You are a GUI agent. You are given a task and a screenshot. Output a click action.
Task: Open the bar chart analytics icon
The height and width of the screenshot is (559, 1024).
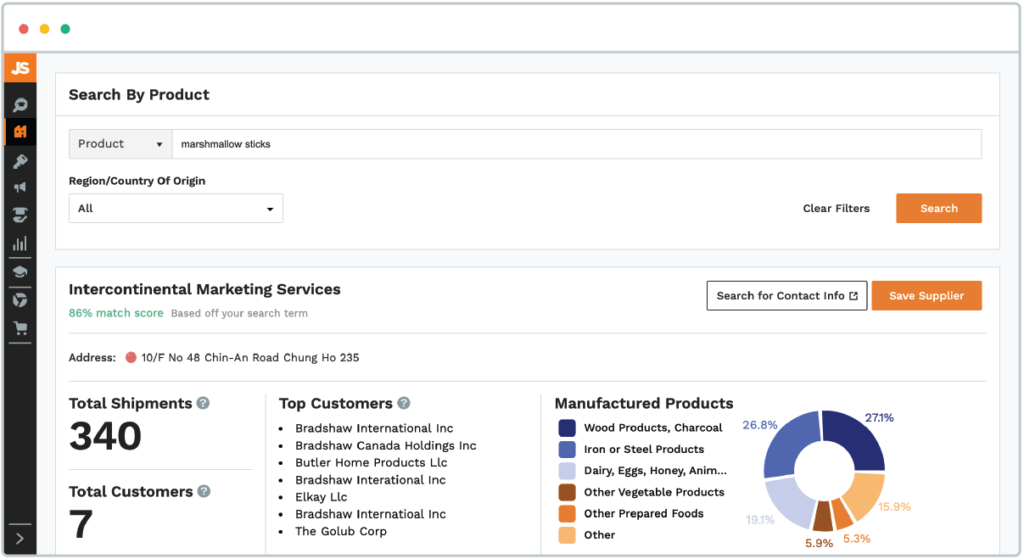[x=20, y=243]
